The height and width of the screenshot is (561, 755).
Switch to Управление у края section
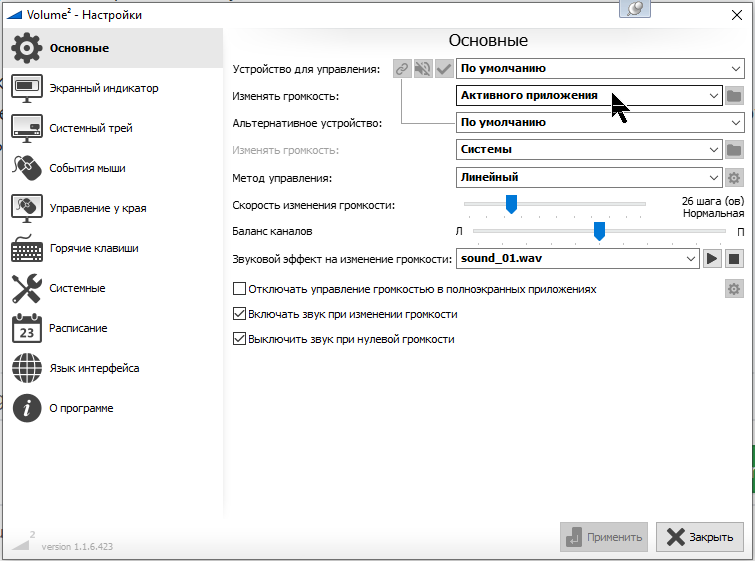click(114, 208)
